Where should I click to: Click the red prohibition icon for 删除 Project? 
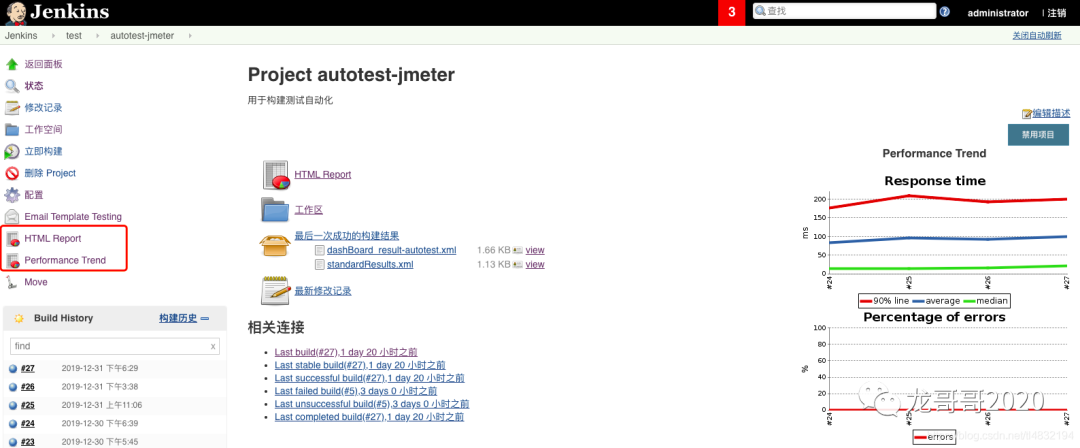pyautogui.click(x=12, y=173)
